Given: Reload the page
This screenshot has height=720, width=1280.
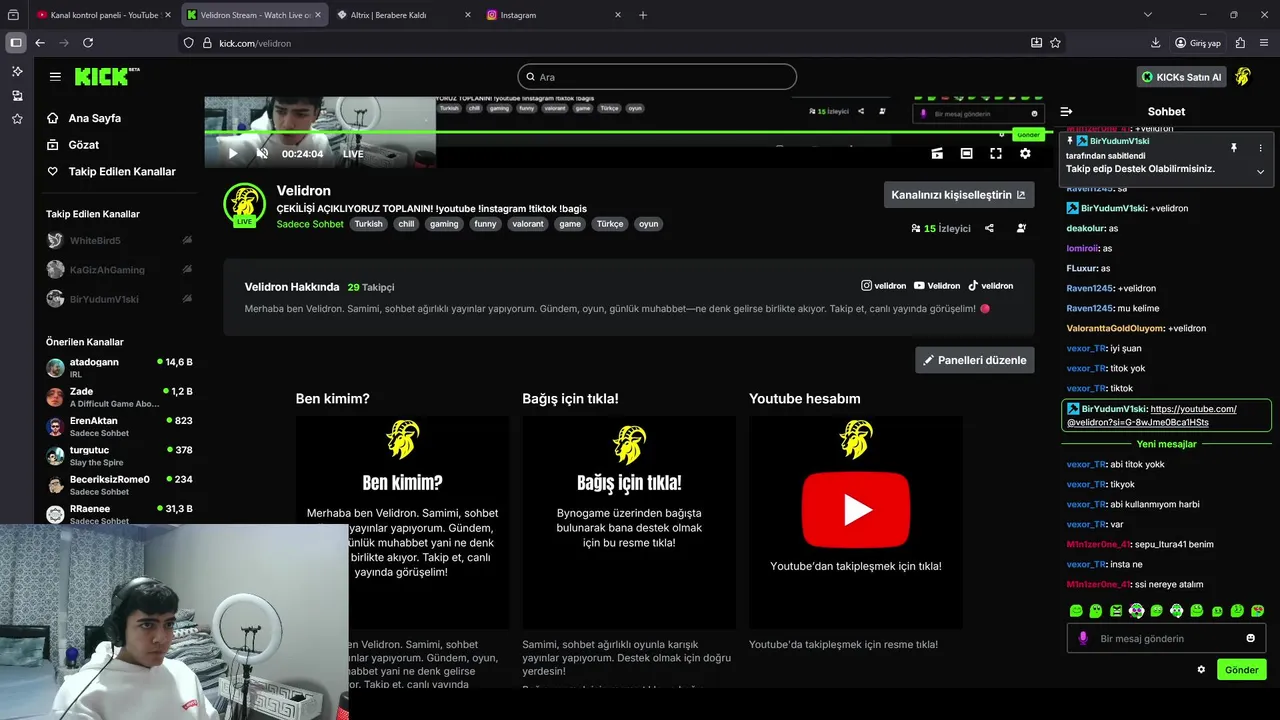Looking at the screenshot, I should (x=88, y=43).
